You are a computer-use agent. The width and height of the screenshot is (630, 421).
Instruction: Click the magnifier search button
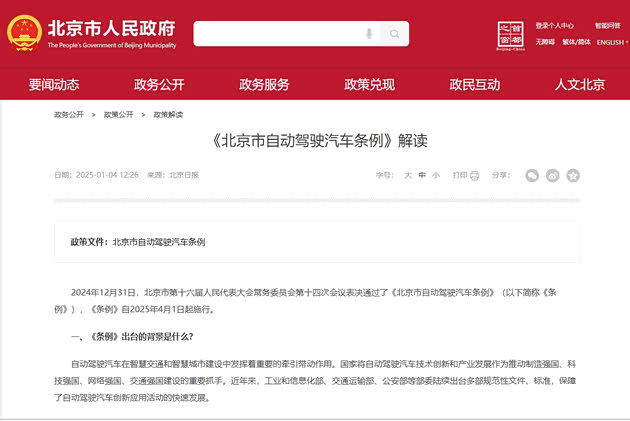(x=392, y=34)
